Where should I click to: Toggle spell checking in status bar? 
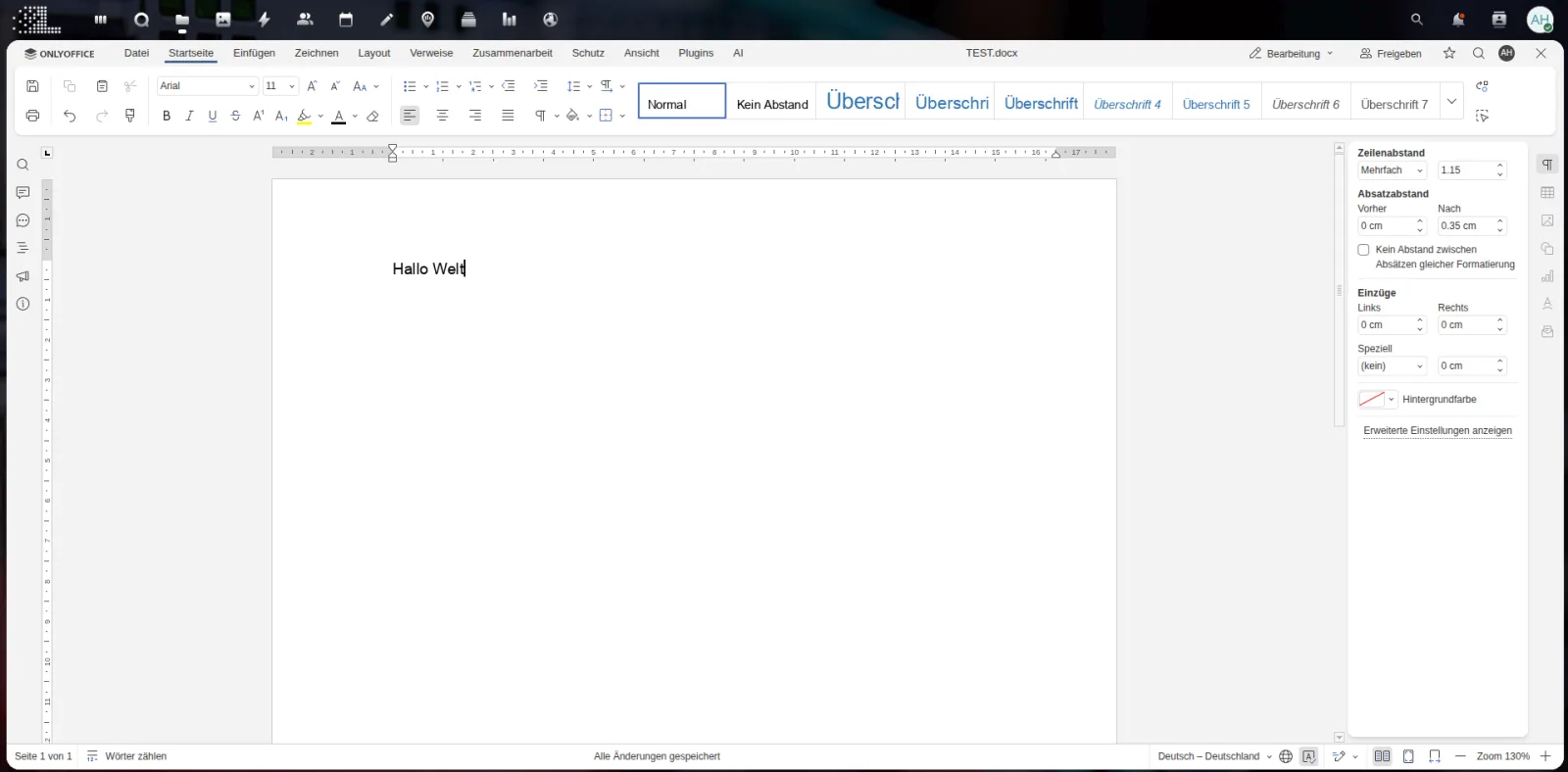[x=1309, y=756]
